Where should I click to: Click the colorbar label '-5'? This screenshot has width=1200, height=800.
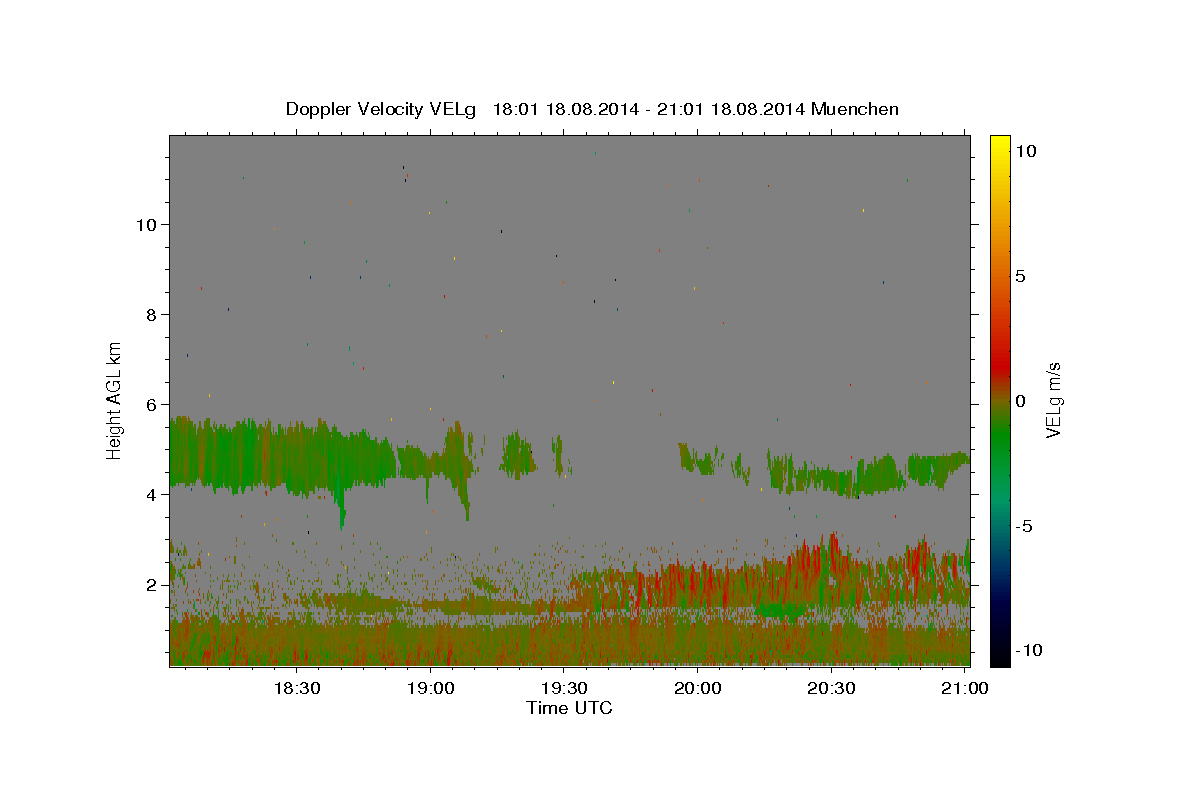point(1023,526)
